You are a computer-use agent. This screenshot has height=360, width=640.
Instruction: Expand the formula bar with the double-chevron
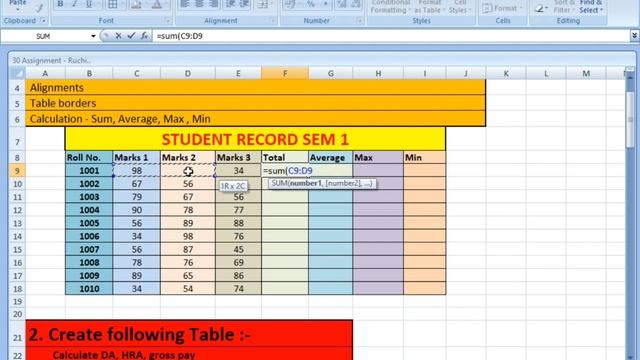(634, 36)
